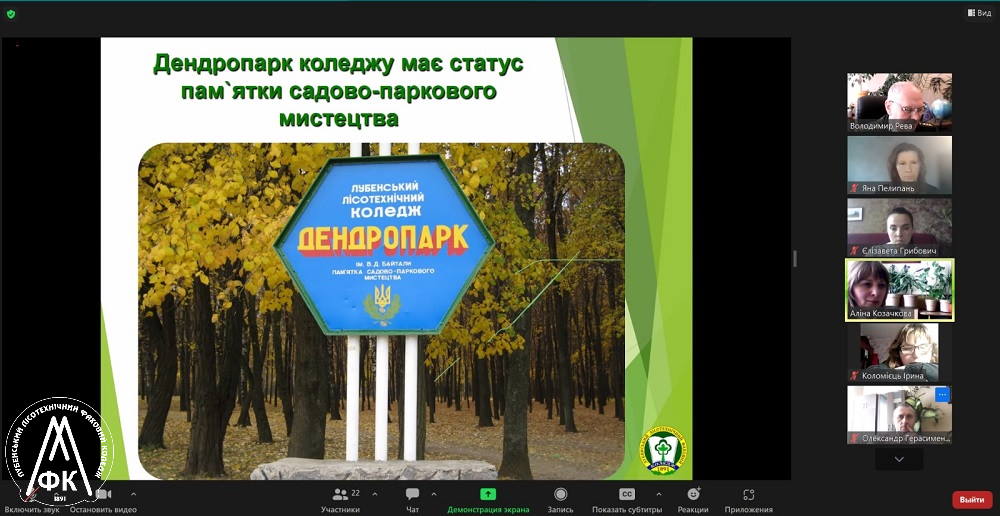Expand the participants options chevron
The image size is (1000, 516).
click(374, 494)
